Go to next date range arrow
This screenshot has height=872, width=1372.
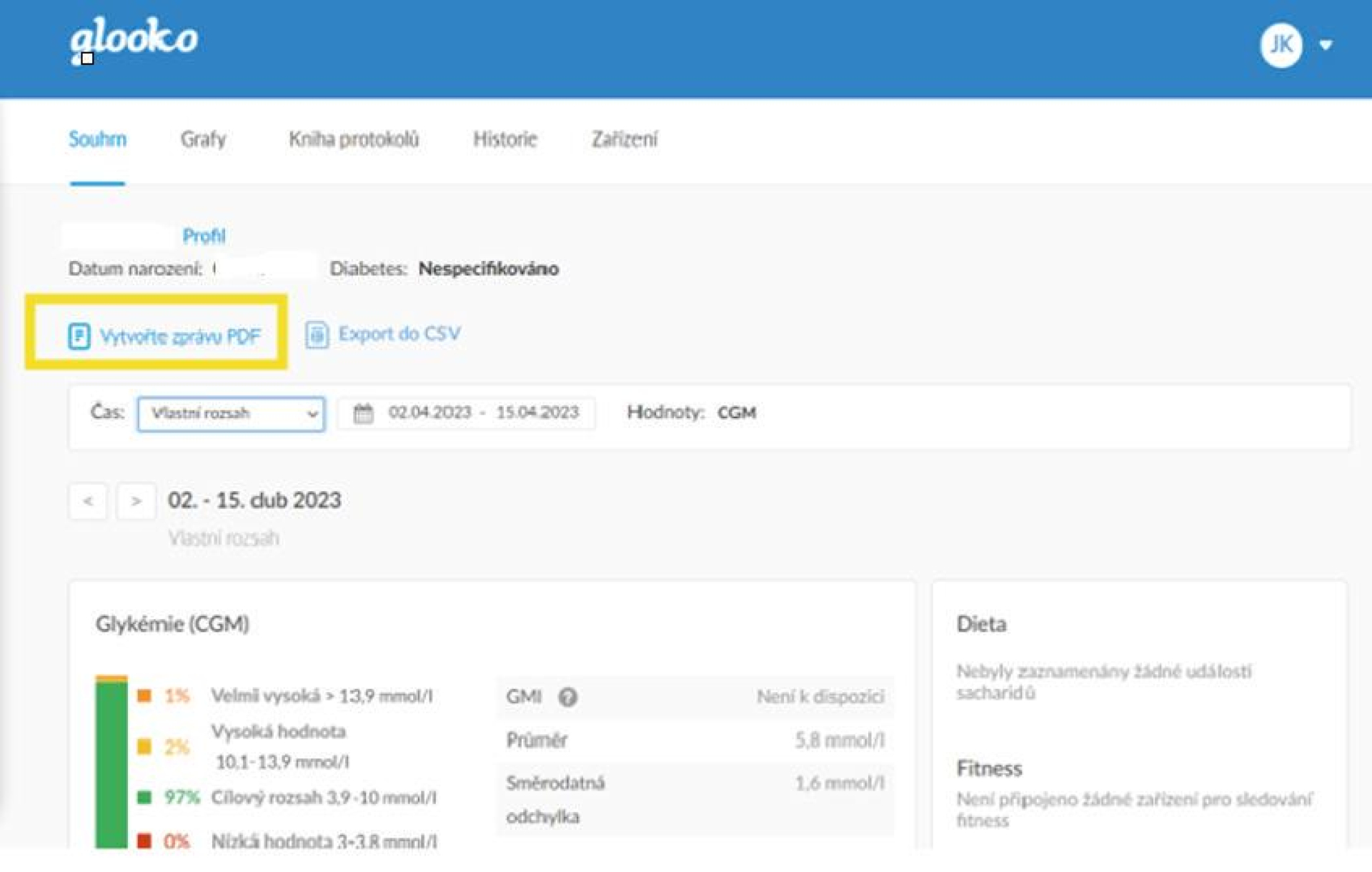(136, 501)
